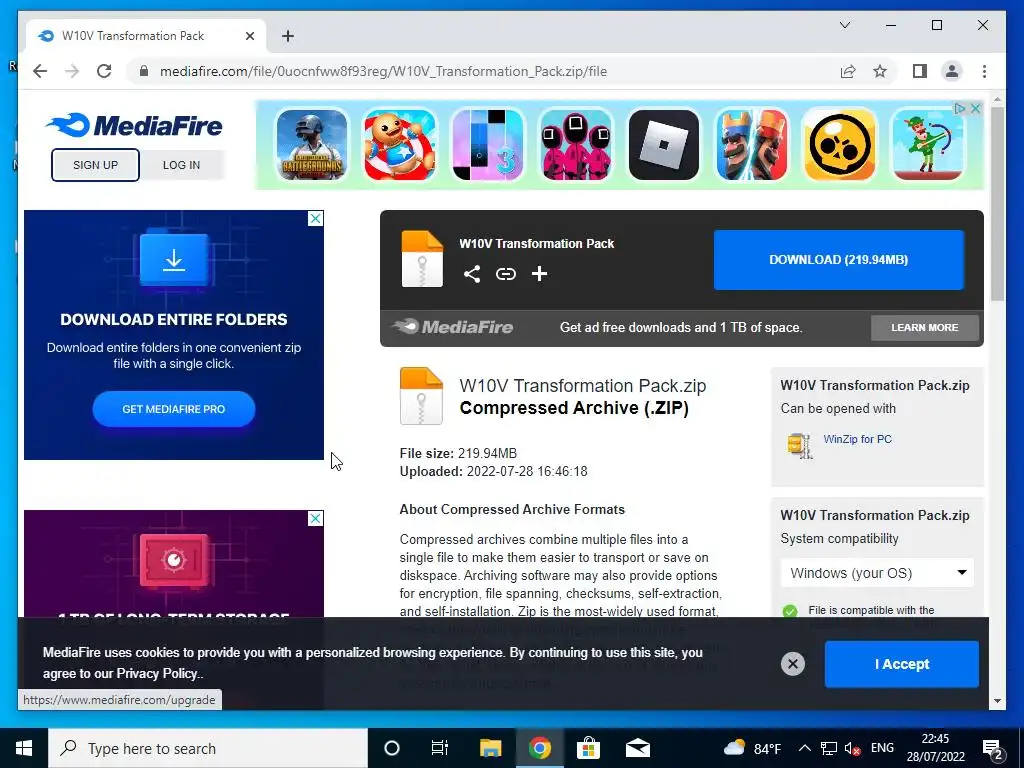This screenshot has height=768, width=1024.
Task: Open the weather 84°F widget
Action: pyautogui.click(x=752, y=748)
